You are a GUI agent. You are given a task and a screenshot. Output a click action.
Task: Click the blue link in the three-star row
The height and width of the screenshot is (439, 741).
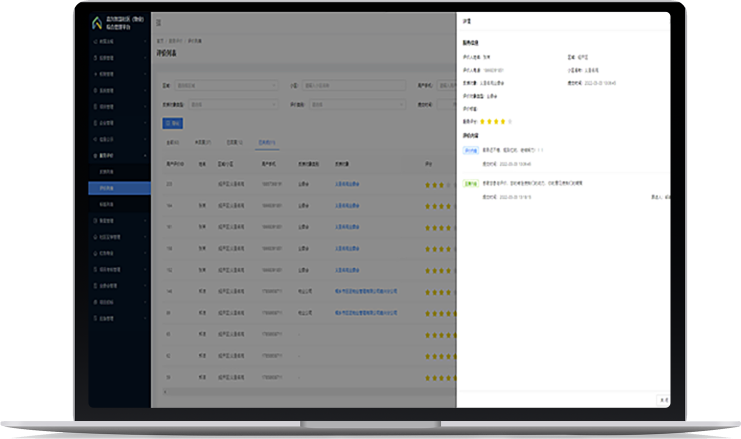[347, 184]
